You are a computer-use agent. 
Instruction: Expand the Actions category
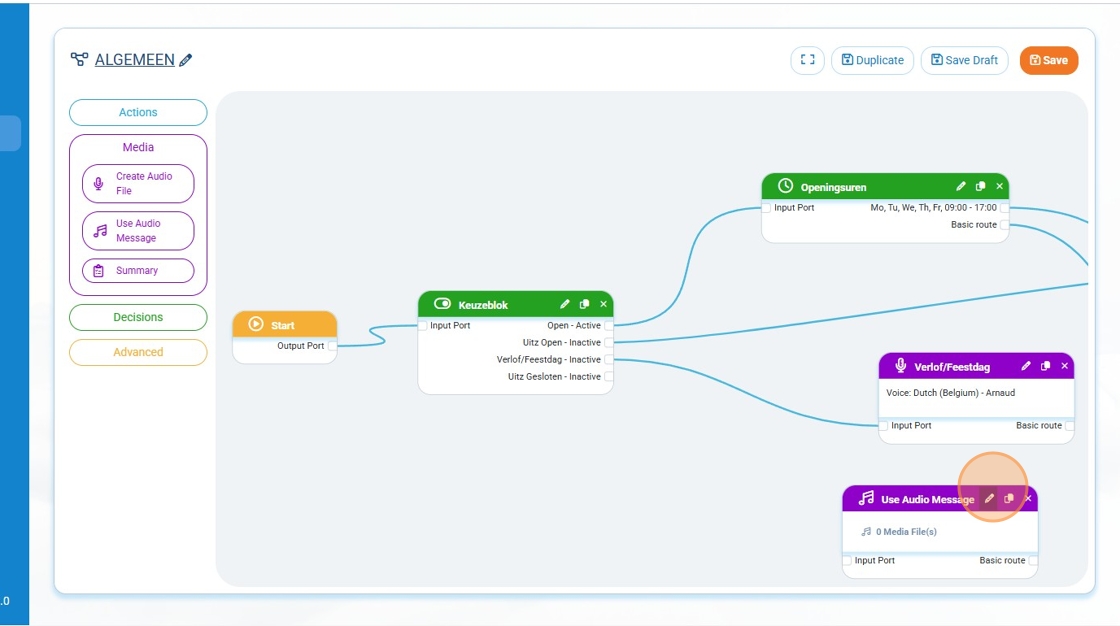click(138, 112)
